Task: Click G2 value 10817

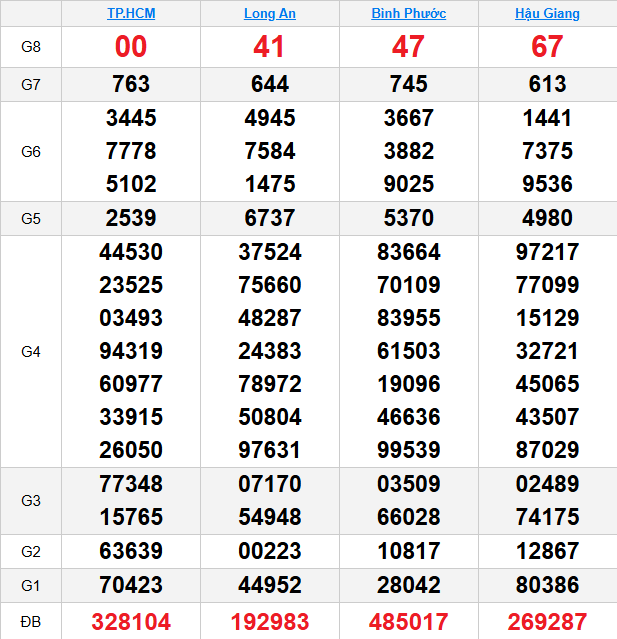Action: [x=409, y=551]
